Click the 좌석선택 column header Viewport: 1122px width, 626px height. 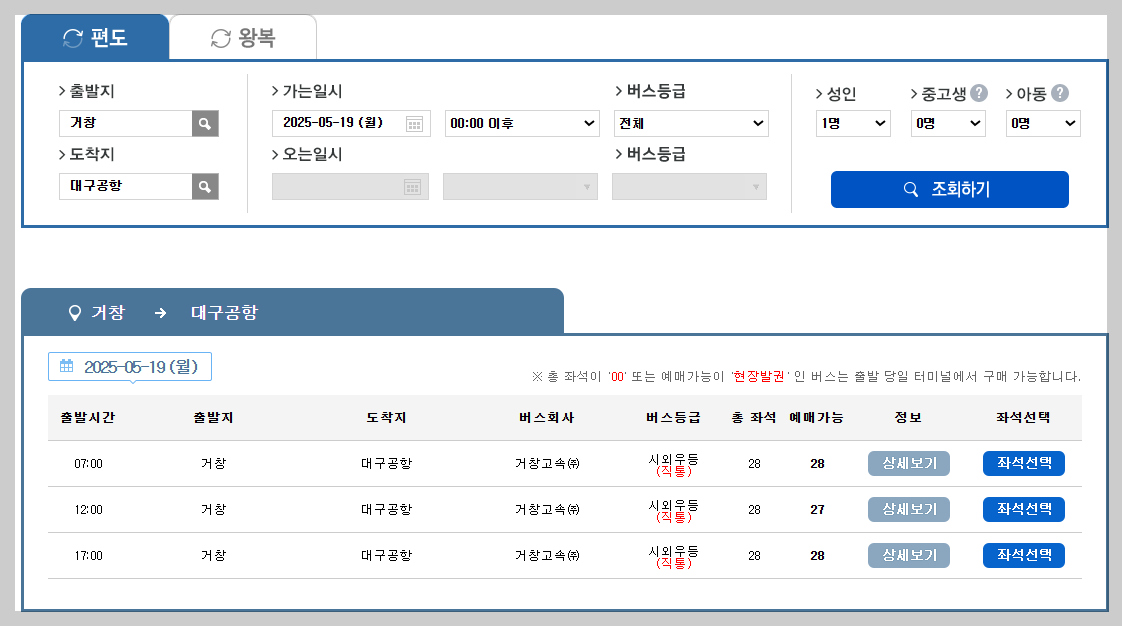coord(1023,418)
